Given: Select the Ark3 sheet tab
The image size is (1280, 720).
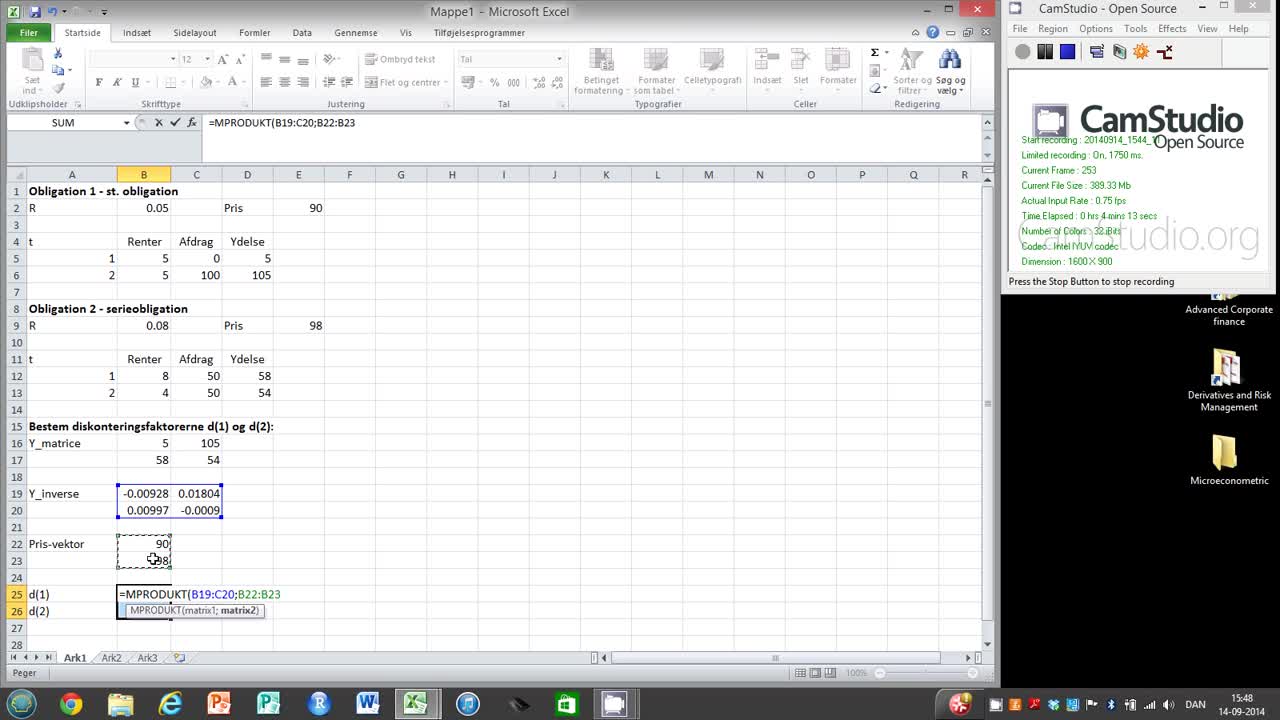Looking at the screenshot, I should [147, 658].
